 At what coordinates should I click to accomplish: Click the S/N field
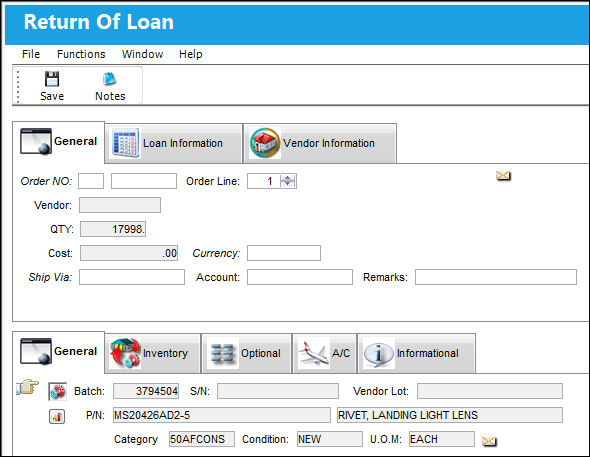(278, 391)
